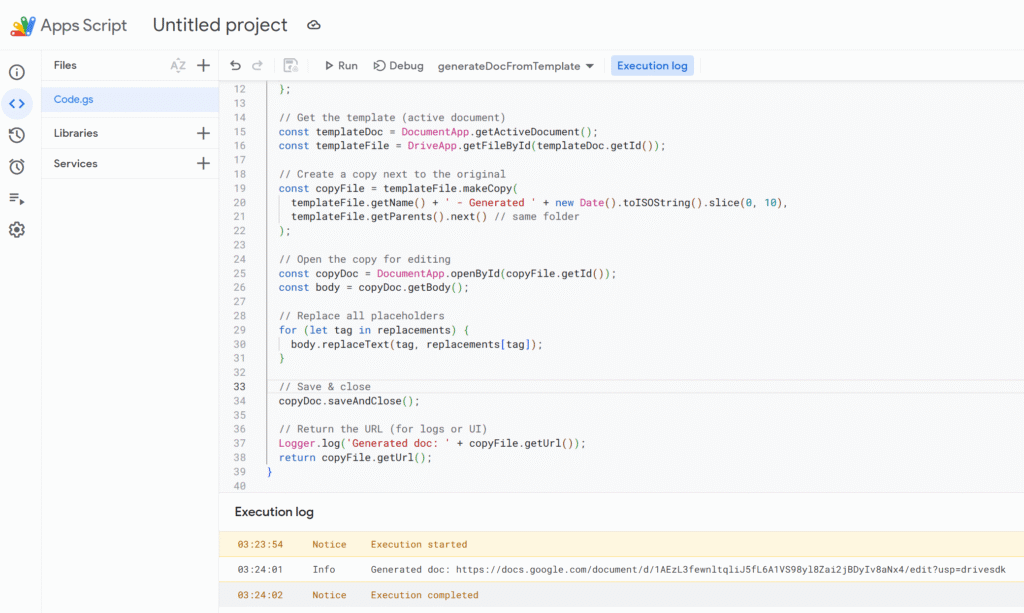
Task: Toggle the Execution log button
Action: point(652,66)
